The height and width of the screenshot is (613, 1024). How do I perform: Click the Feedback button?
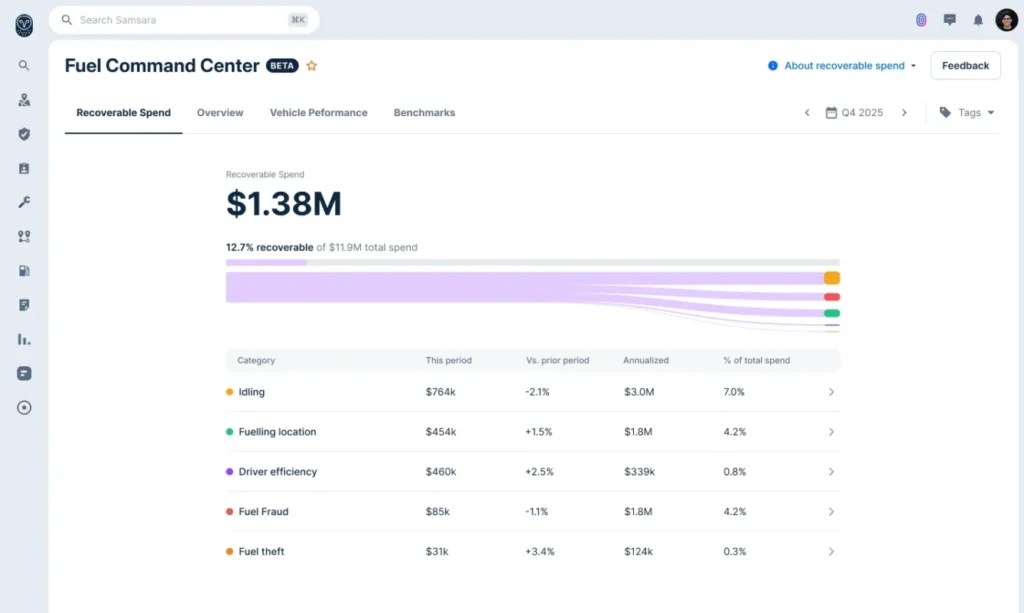click(965, 65)
